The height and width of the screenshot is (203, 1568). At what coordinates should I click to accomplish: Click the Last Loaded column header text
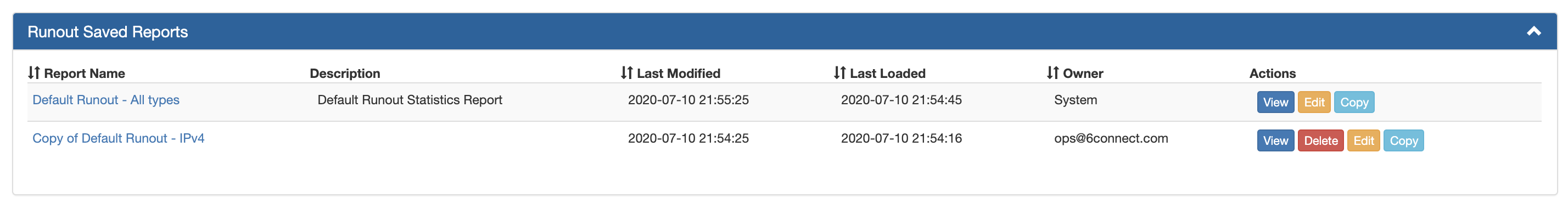click(x=887, y=74)
